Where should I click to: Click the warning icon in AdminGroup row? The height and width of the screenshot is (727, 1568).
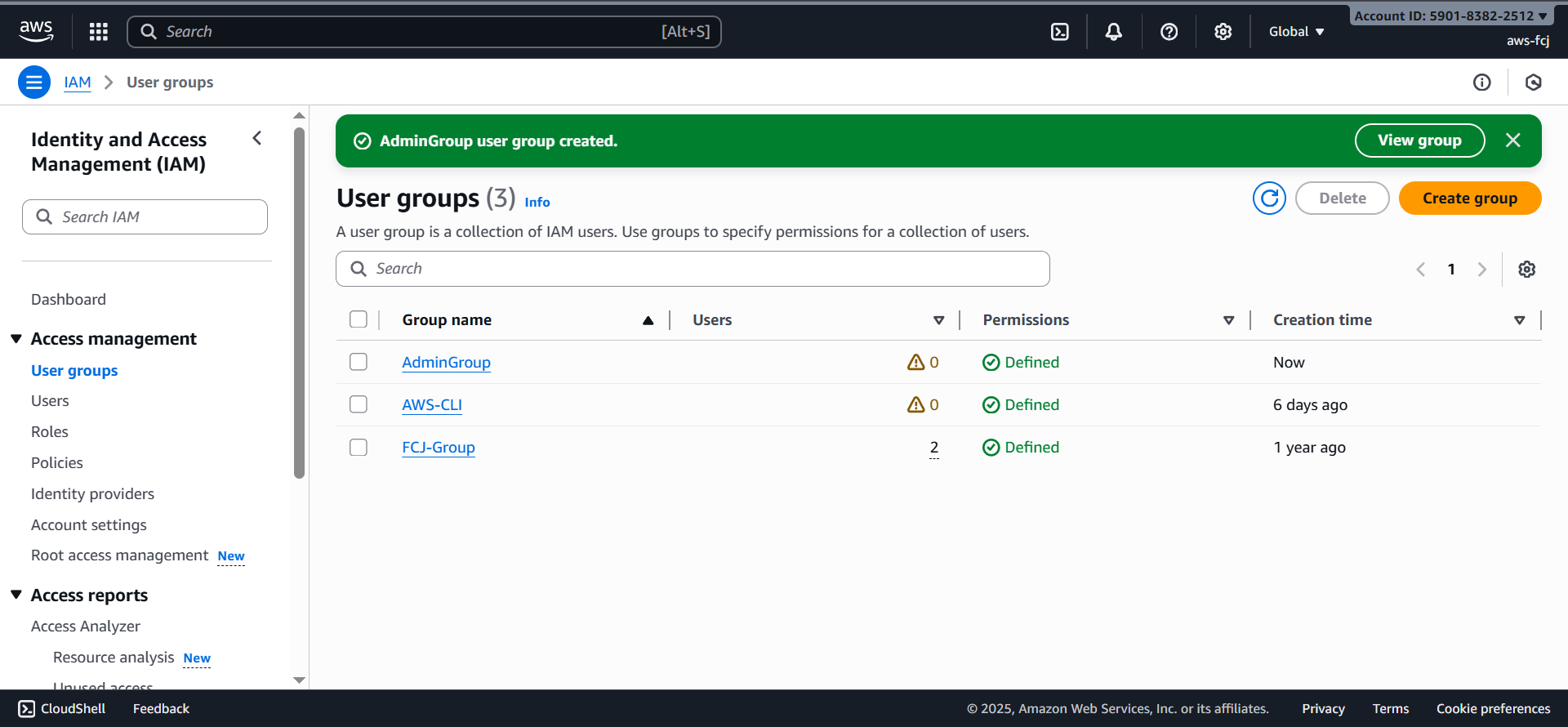[x=915, y=362]
